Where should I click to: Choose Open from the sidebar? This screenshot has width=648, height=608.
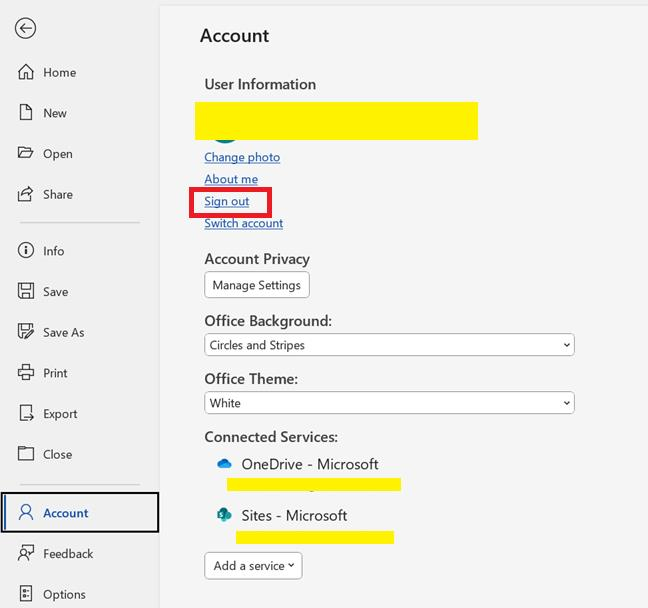coord(58,154)
